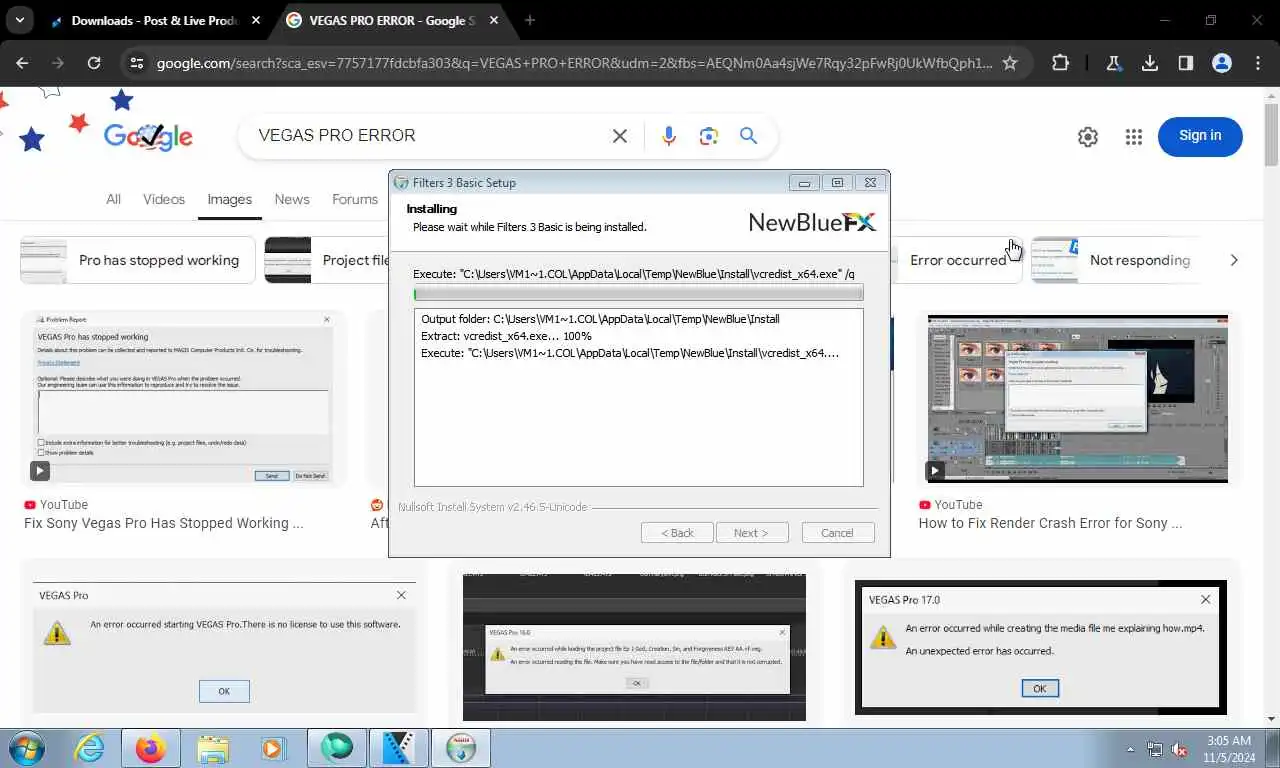Click the Back button in installer
Screen dimensions: 1280x768
(x=677, y=533)
